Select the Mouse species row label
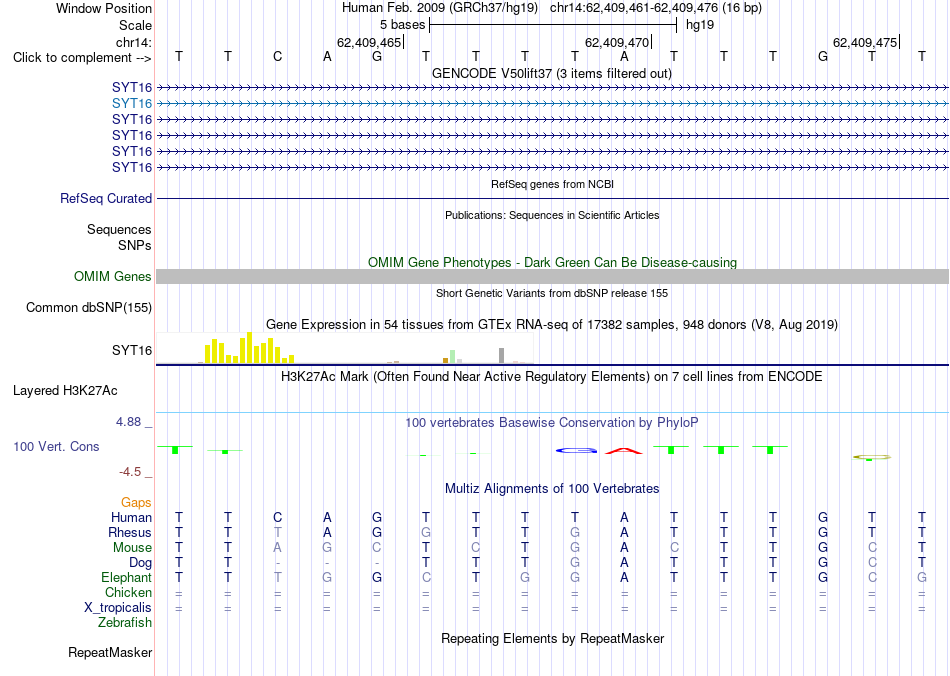Screen dimensions: 950x676 pyautogui.click(x=132, y=548)
